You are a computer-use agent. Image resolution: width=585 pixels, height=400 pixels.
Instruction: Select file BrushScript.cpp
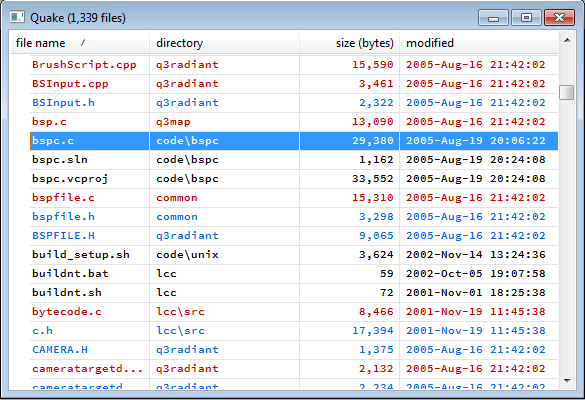coord(84,65)
